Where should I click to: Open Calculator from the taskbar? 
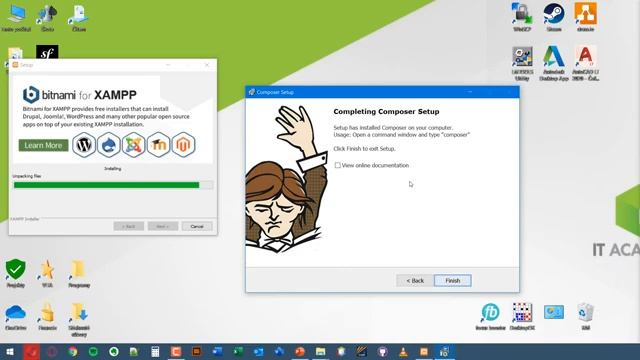[155, 352]
